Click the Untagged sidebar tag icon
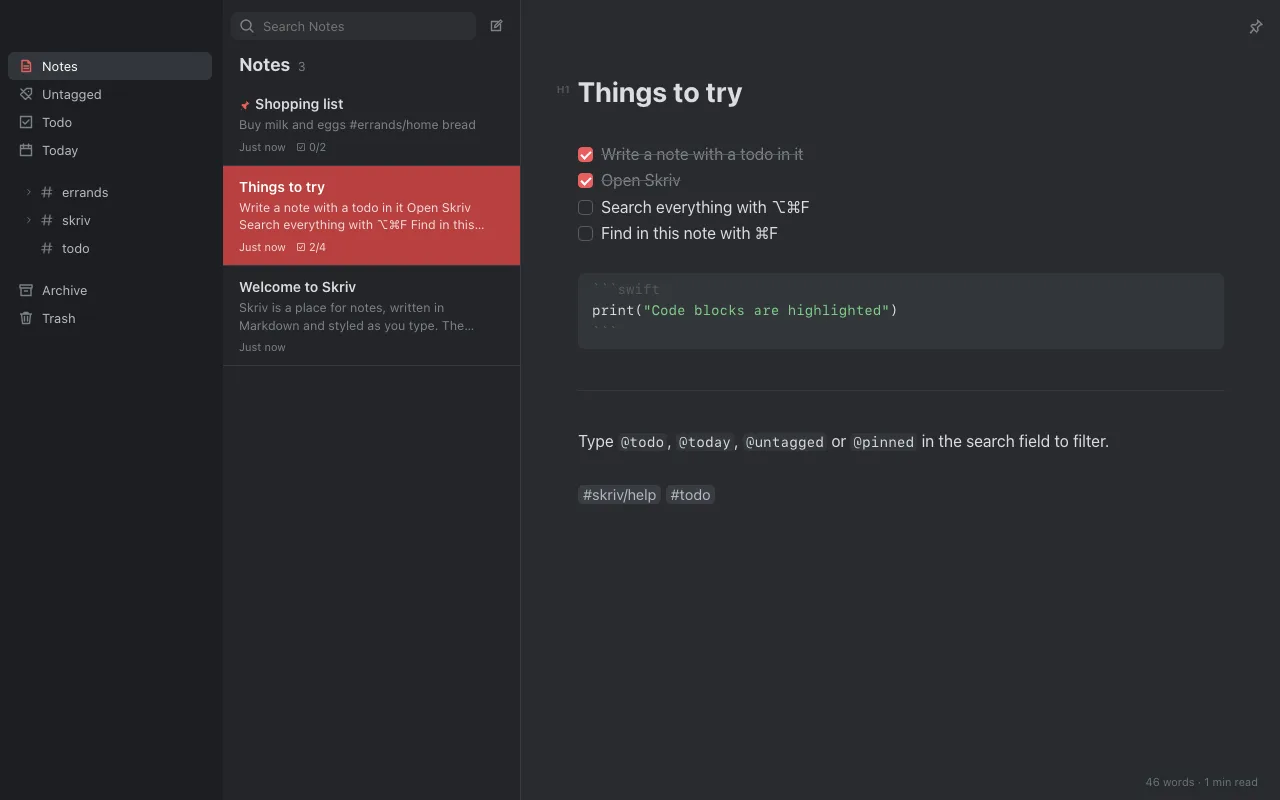Viewport: 1280px width, 800px height. click(x=26, y=94)
